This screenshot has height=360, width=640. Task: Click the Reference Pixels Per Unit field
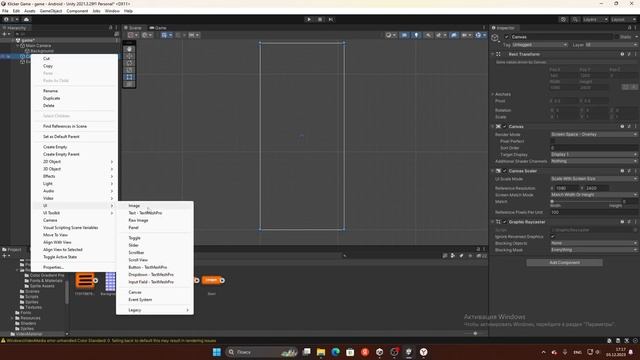click(594, 212)
